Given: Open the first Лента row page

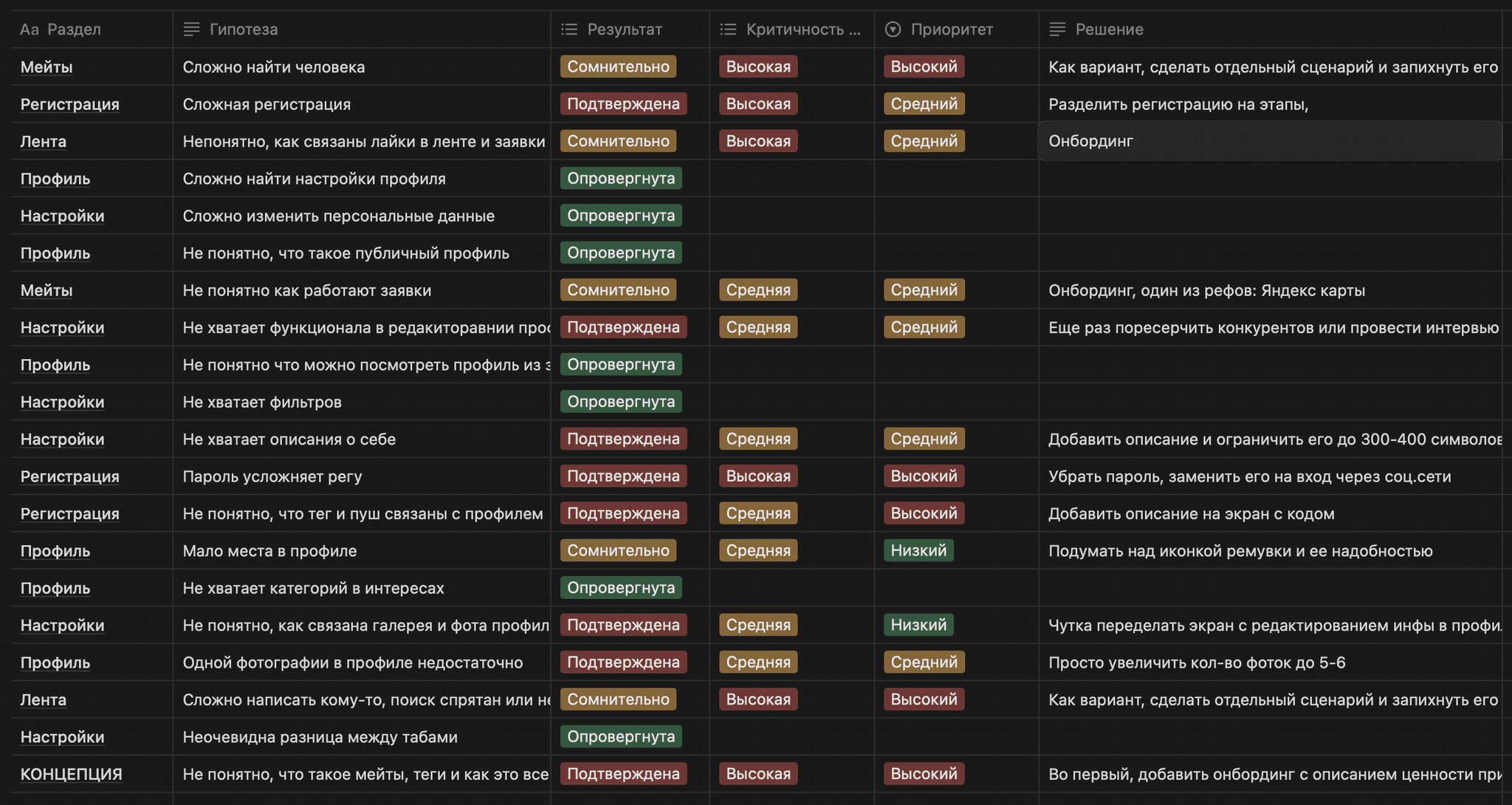Looking at the screenshot, I should pos(43,141).
